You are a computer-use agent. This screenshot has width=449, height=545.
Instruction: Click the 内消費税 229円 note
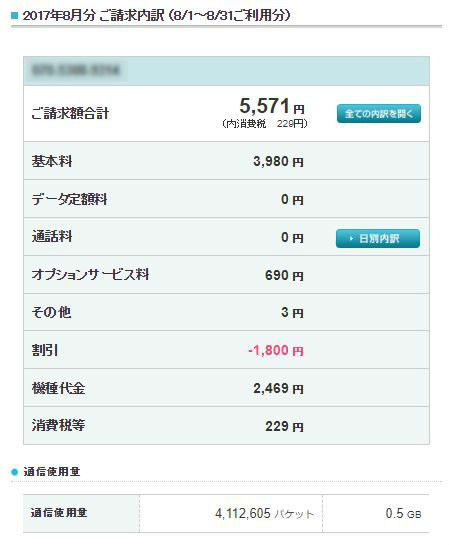pos(264,124)
